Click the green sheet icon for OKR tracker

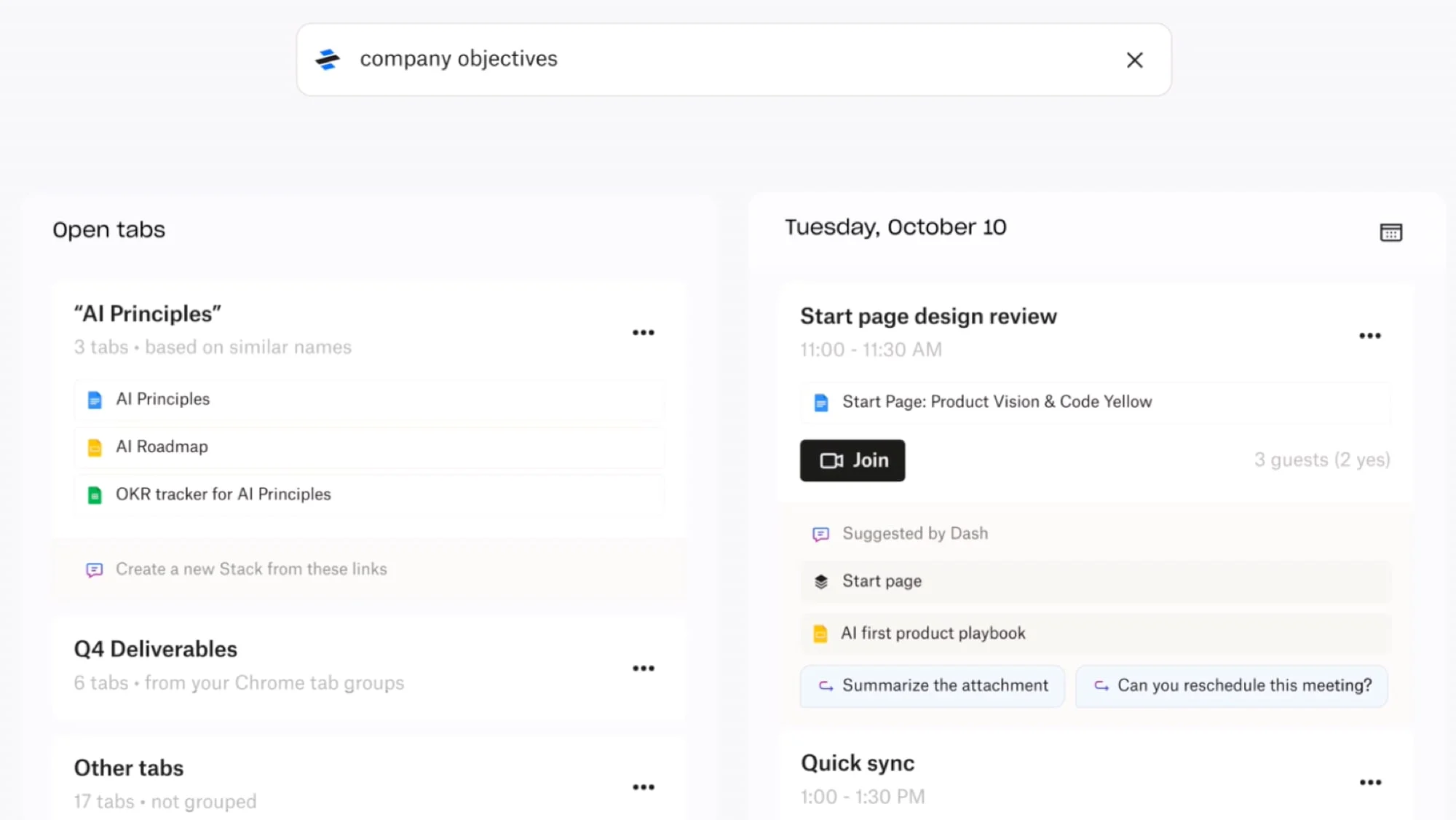(x=95, y=495)
